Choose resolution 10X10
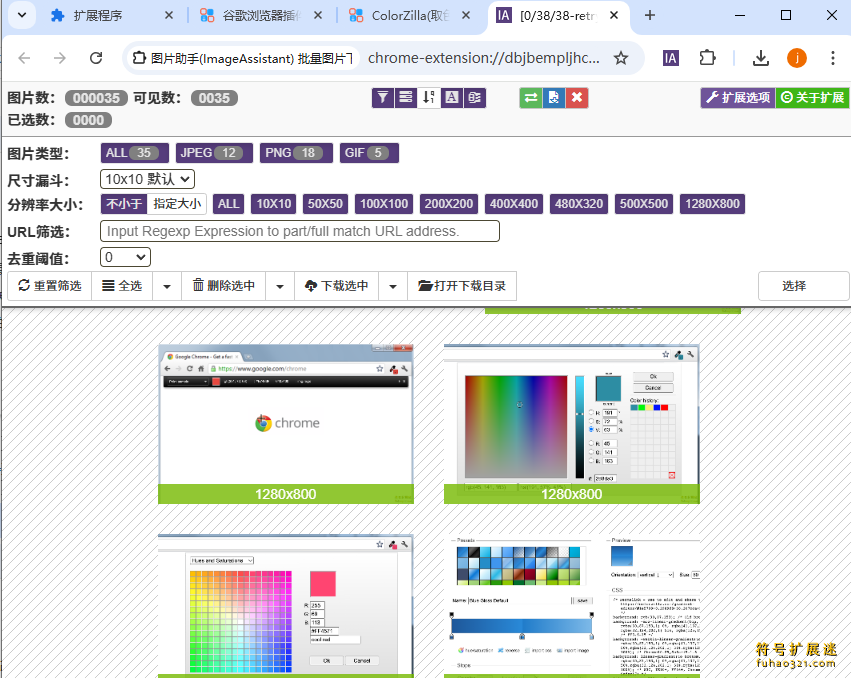This screenshot has height=678, width=851. point(274,204)
